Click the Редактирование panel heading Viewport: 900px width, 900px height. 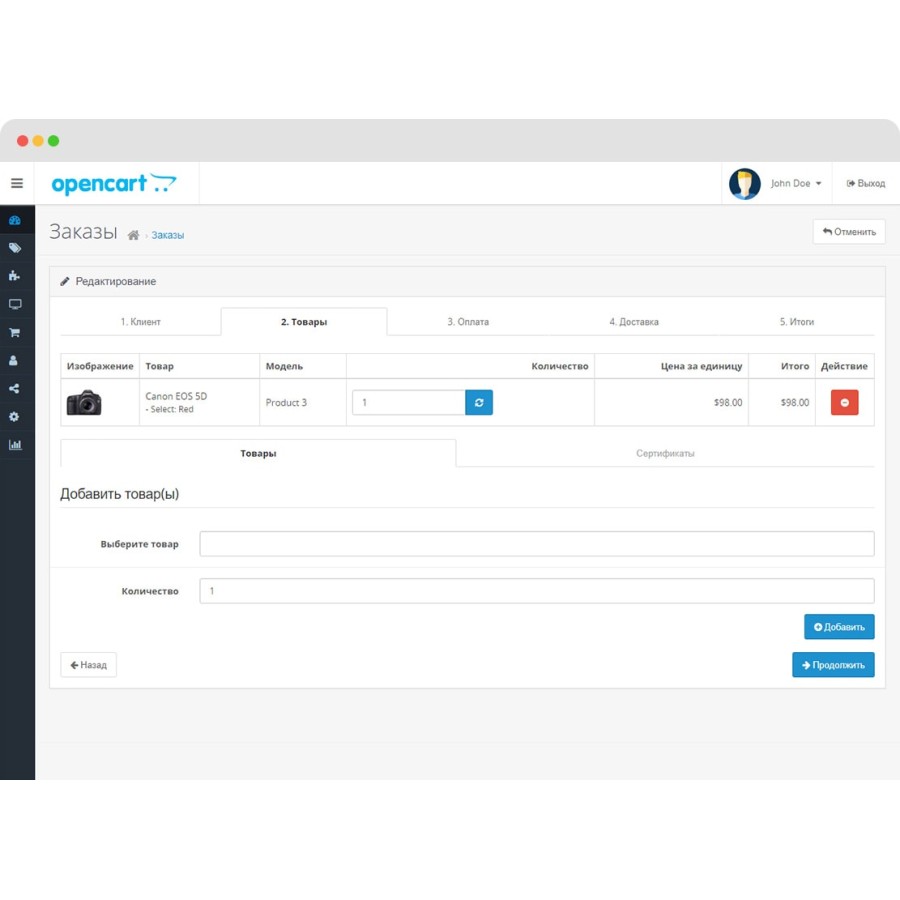click(115, 281)
